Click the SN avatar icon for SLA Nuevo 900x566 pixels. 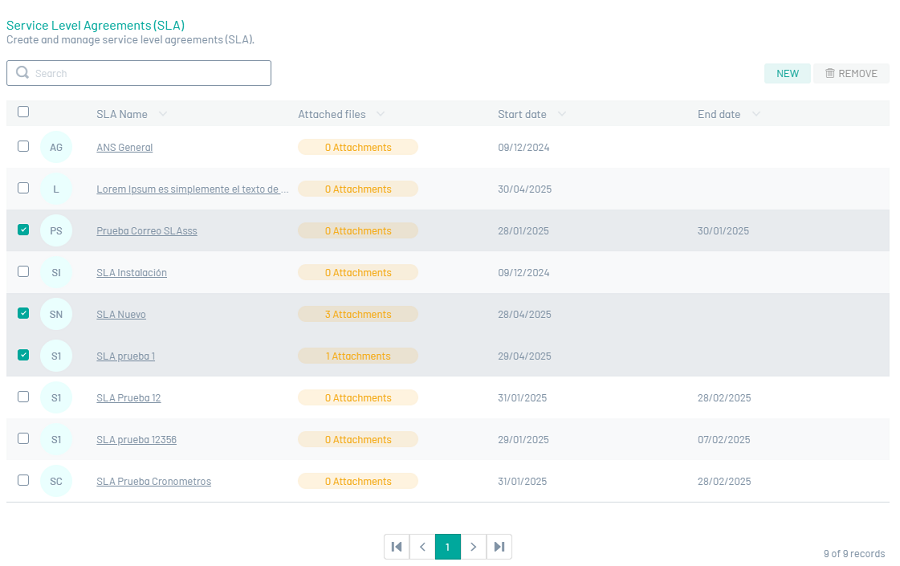point(56,315)
